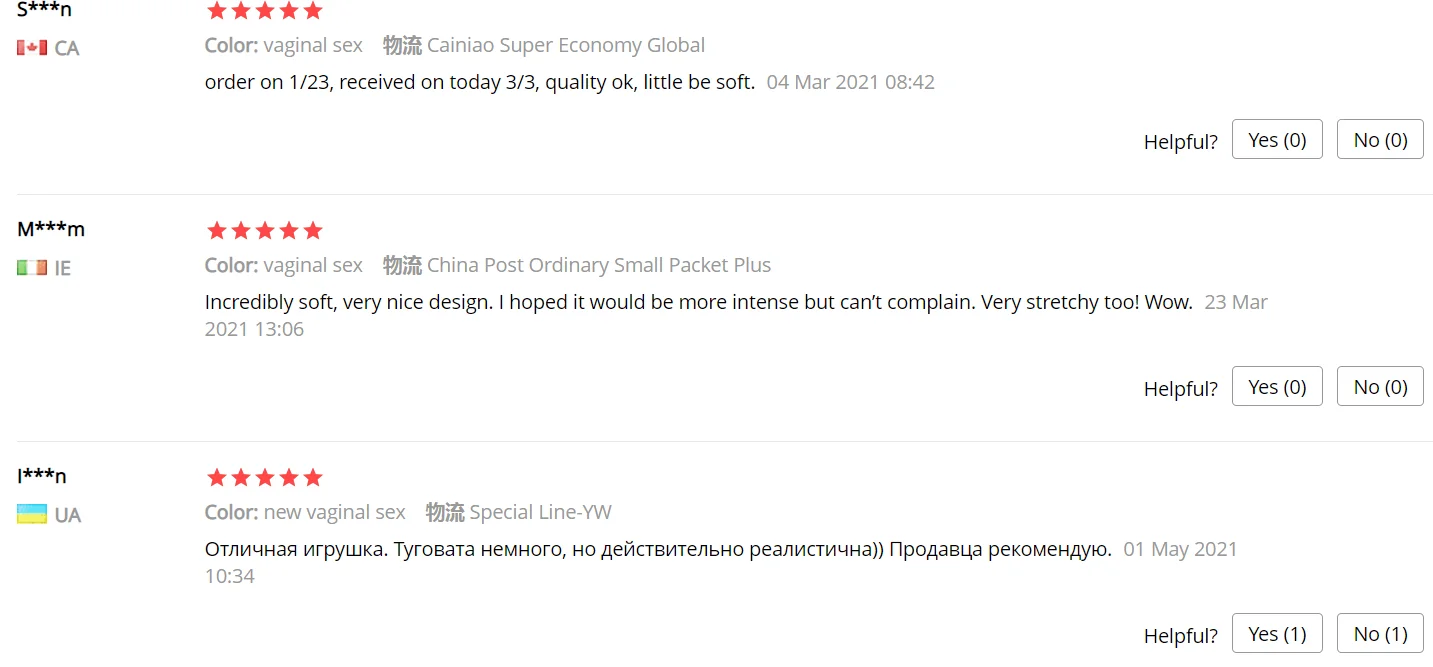Screen dimensions: 1433x667
Task: Click the Ukraine flag icon
Action: (x=32, y=515)
